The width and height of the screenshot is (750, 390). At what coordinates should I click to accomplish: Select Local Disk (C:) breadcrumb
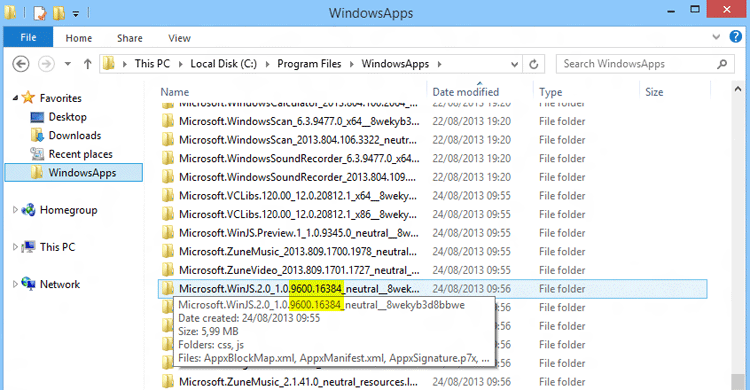(x=223, y=64)
